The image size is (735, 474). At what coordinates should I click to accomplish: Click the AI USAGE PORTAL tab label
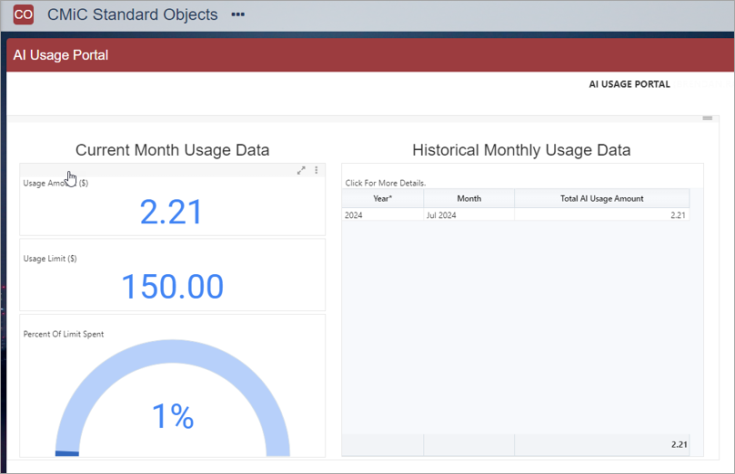point(629,84)
